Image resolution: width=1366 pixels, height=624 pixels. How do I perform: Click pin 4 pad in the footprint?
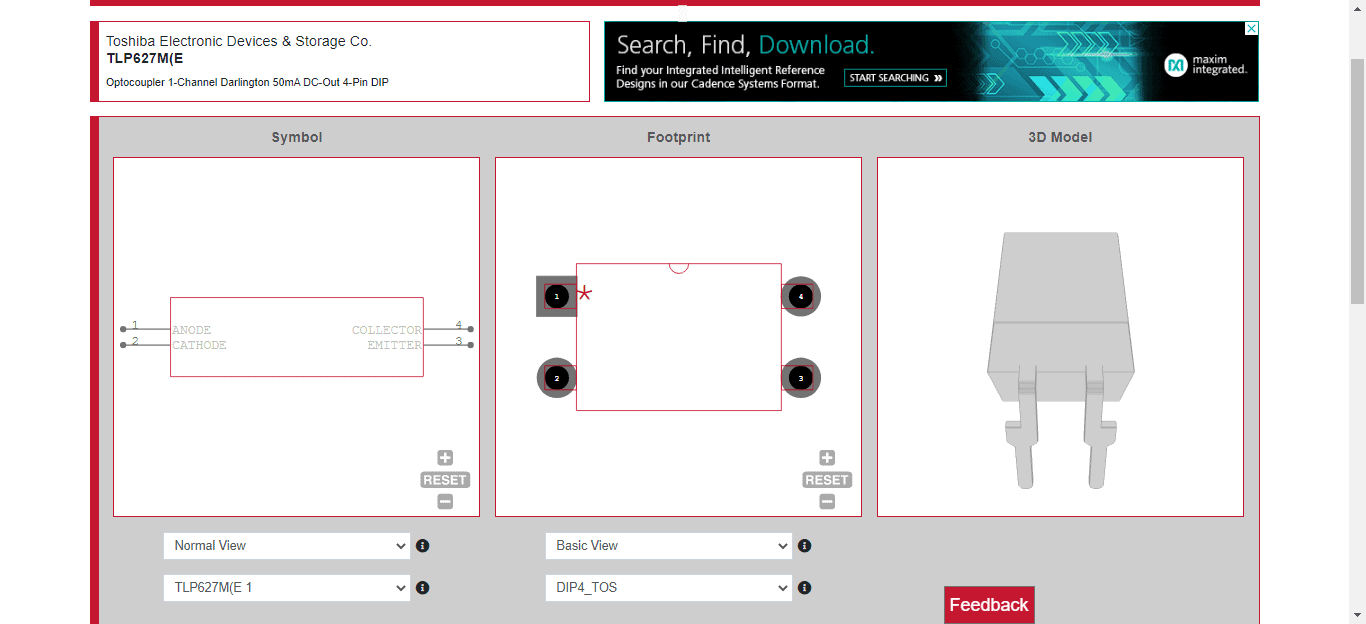click(x=801, y=296)
